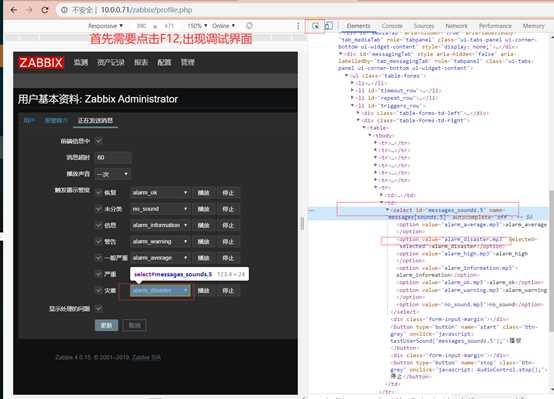Open the Zabbix 配置 menu
This screenshot has height=399, width=554.
coord(164,63)
